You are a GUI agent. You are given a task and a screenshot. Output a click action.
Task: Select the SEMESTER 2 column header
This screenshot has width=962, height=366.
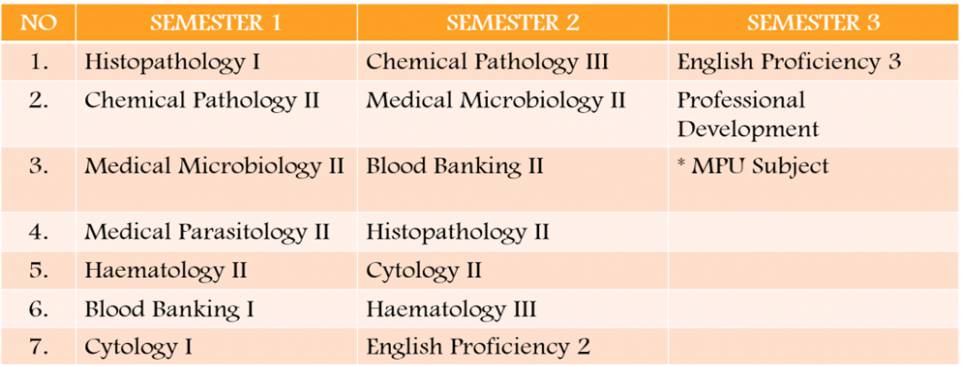click(x=512, y=23)
